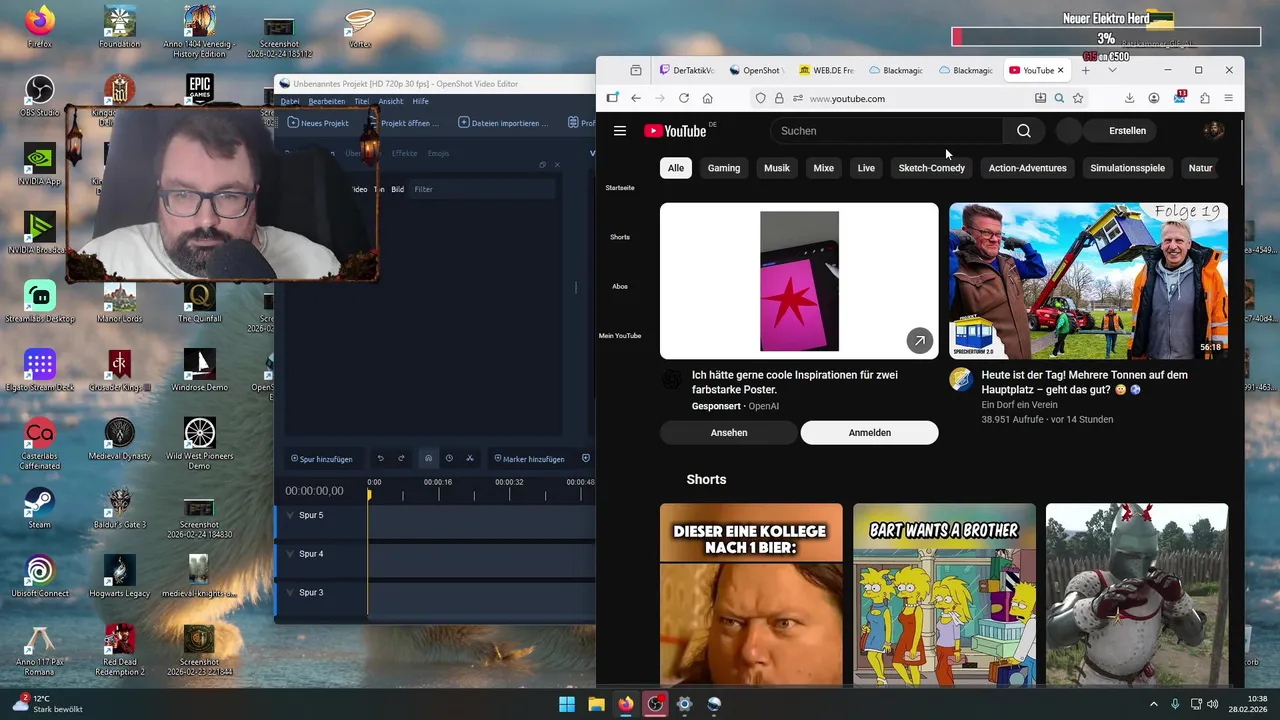Select the Effekte tab in OpenShot

coord(404,153)
